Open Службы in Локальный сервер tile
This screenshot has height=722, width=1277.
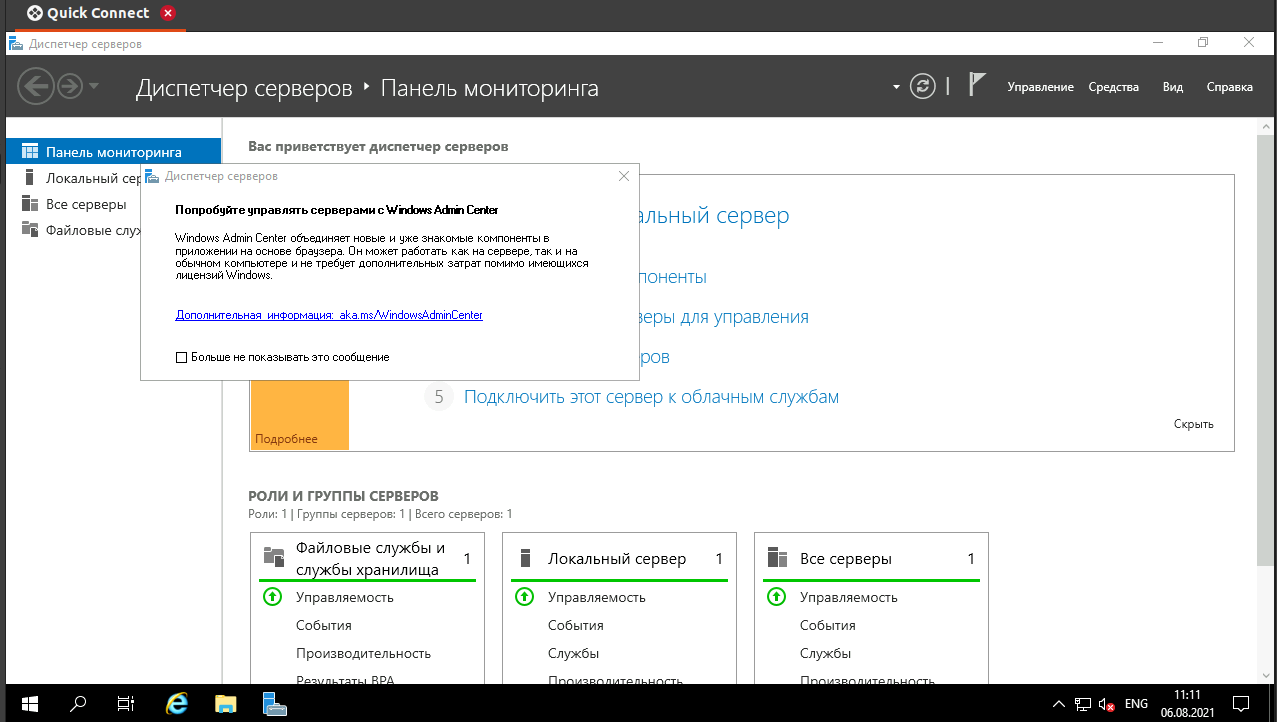(x=573, y=653)
